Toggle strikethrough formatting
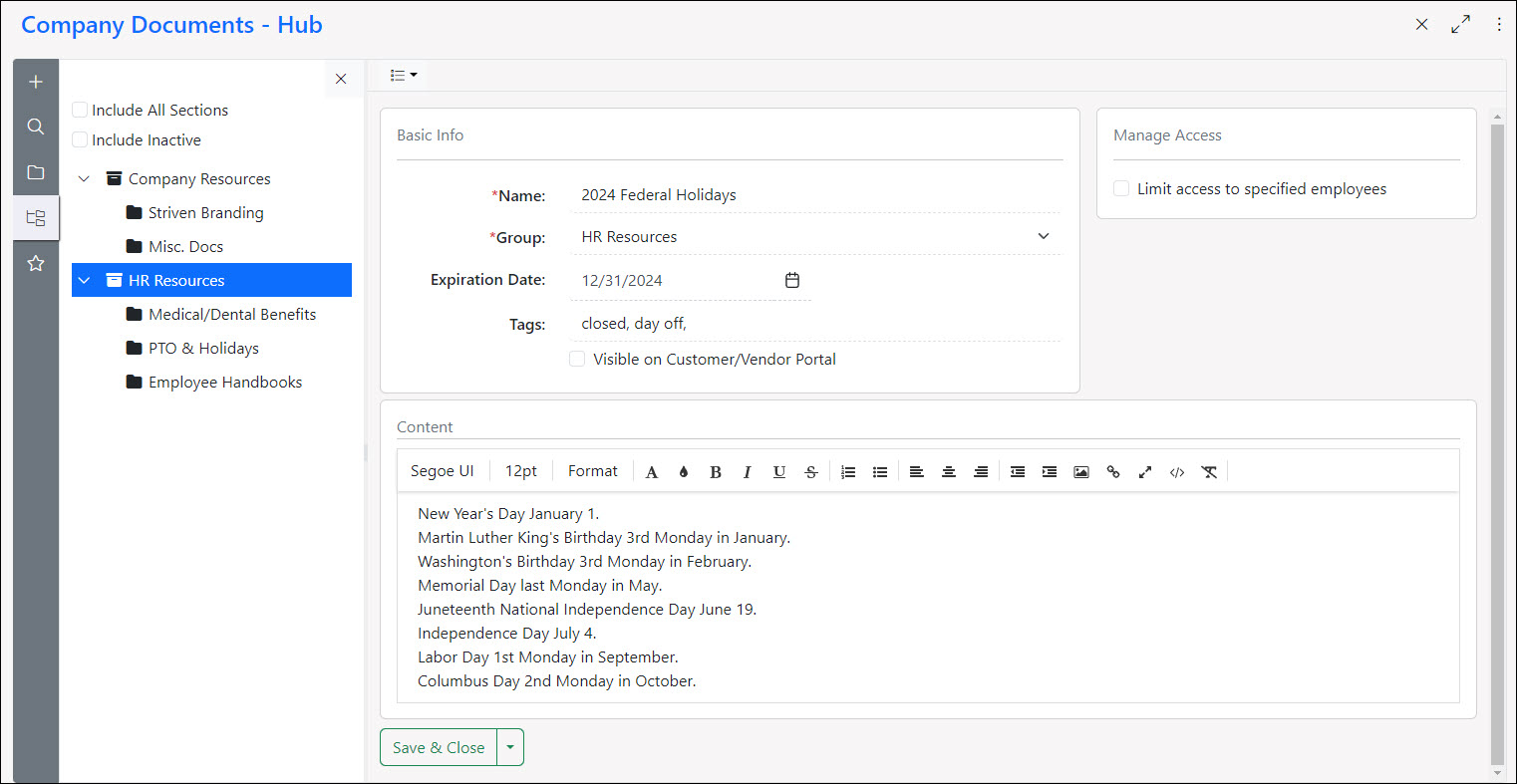1517x784 pixels. [811, 472]
